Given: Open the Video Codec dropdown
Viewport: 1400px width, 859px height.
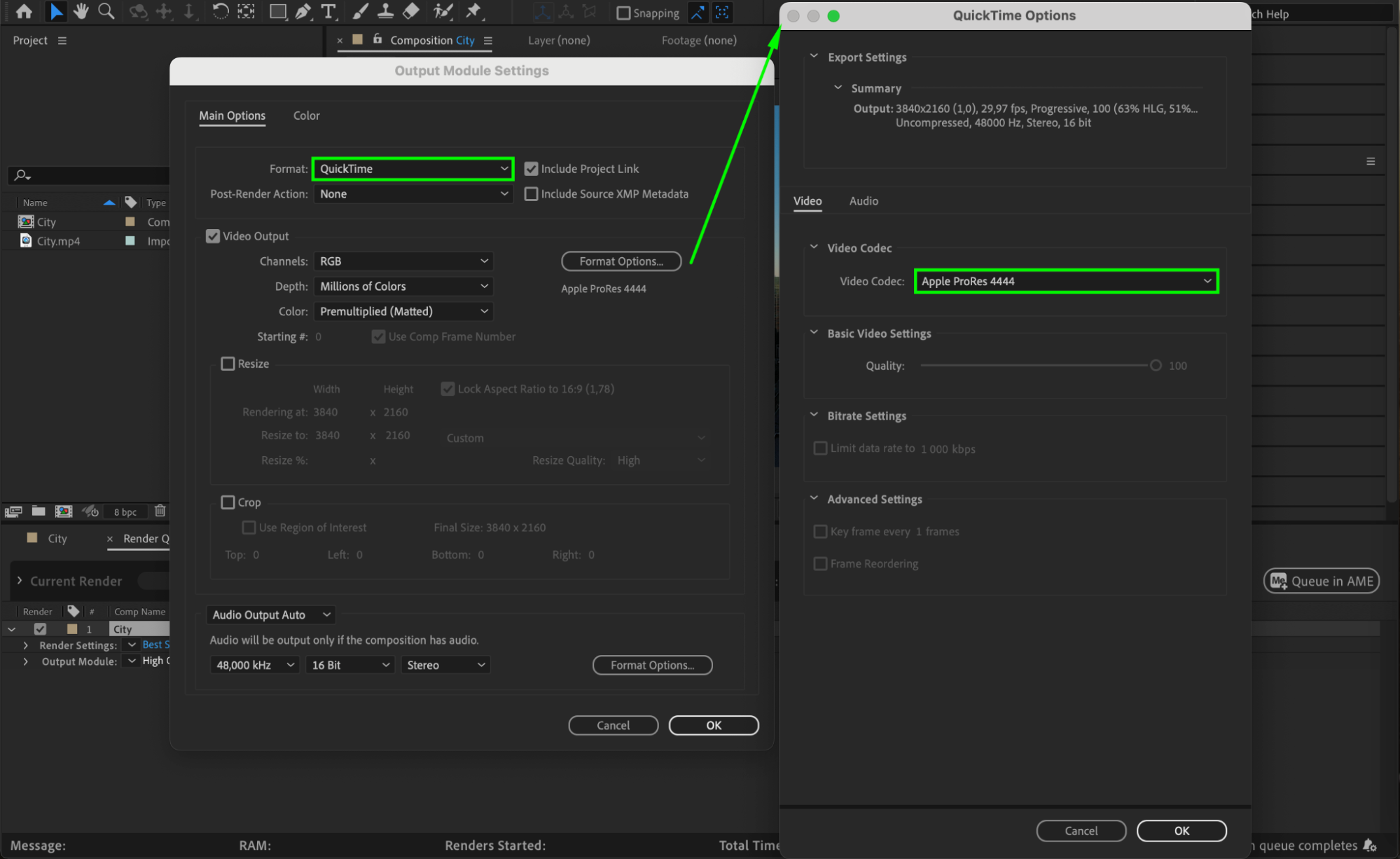Looking at the screenshot, I should [1066, 281].
